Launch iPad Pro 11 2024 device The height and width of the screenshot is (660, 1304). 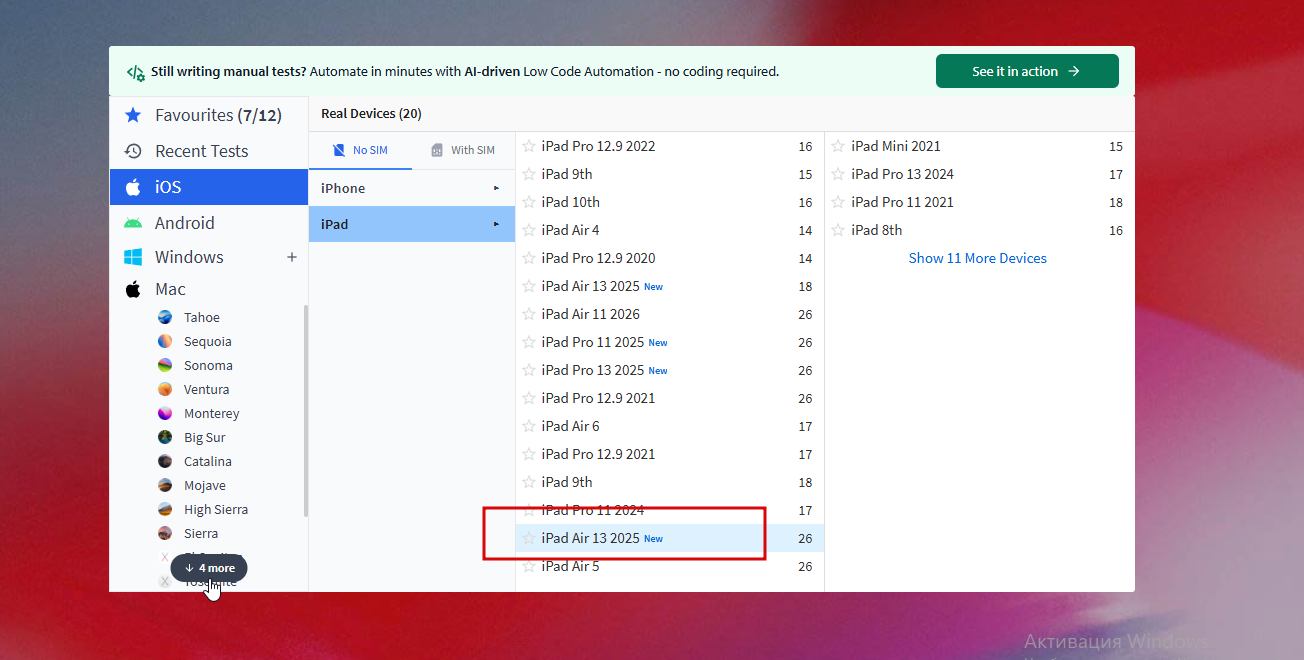click(670, 510)
